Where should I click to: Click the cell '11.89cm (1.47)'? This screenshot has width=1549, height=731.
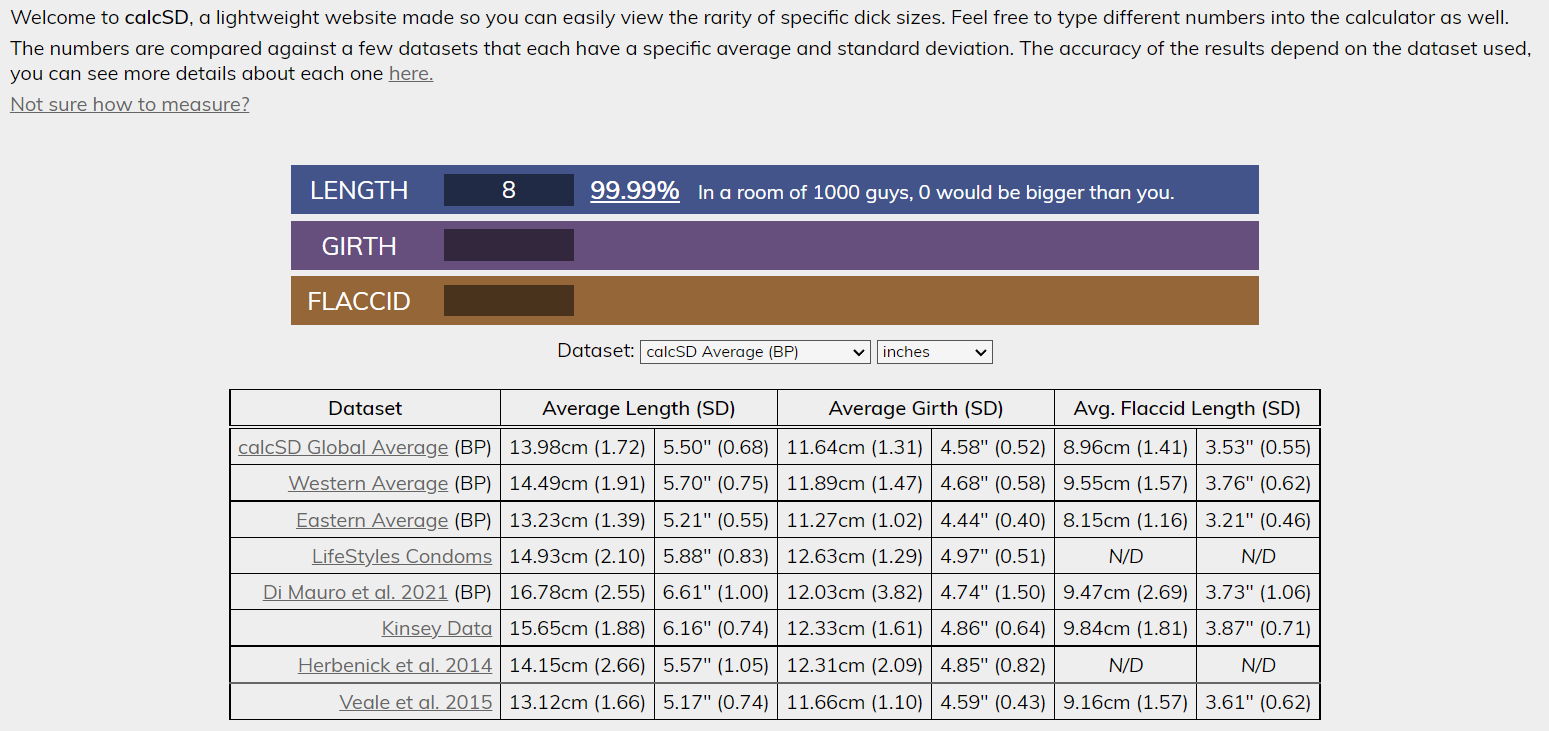click(x=855, y=483)
